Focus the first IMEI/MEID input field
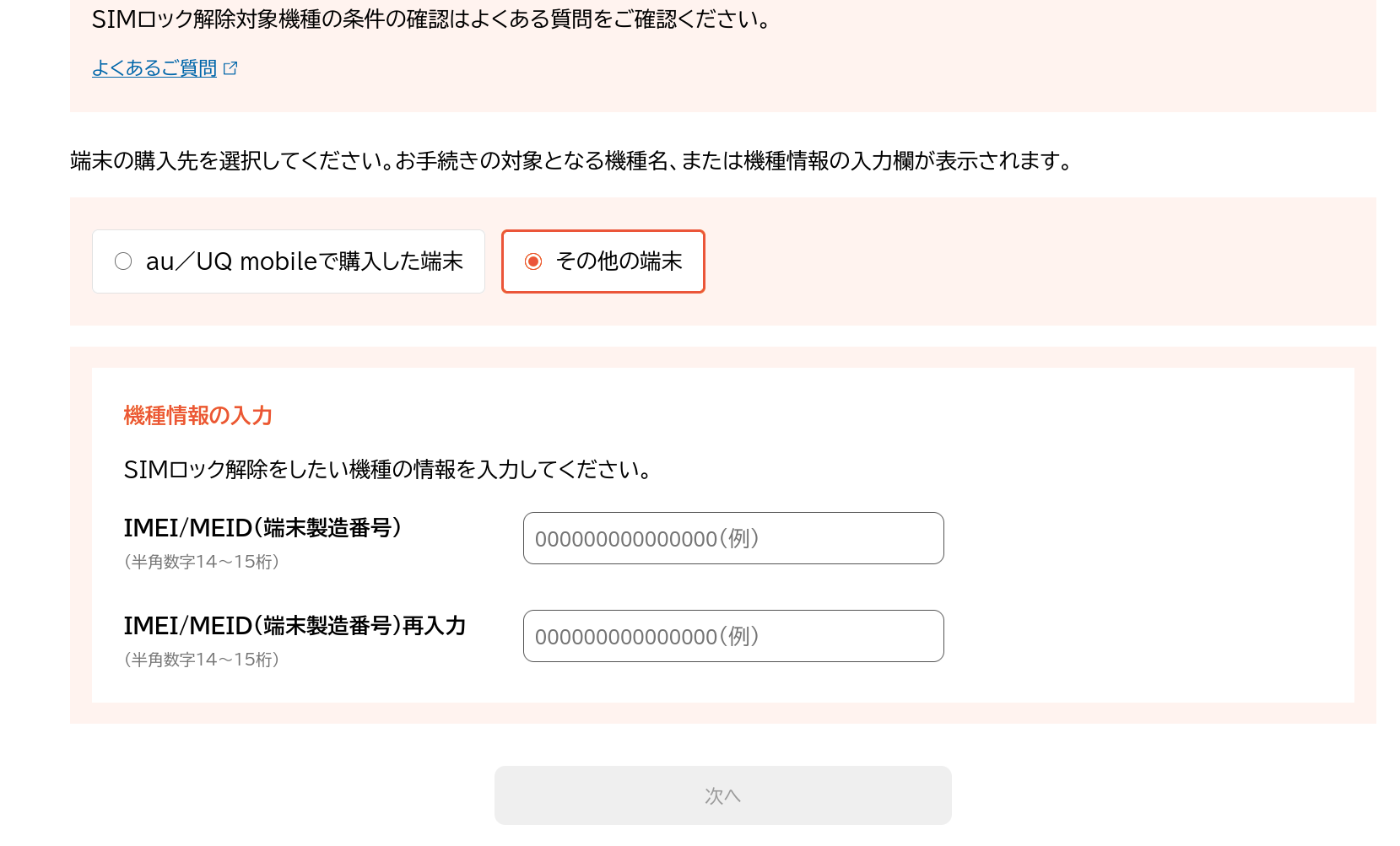The height and width of the screenshot is (846, 1400). click(x=732, y=538)
